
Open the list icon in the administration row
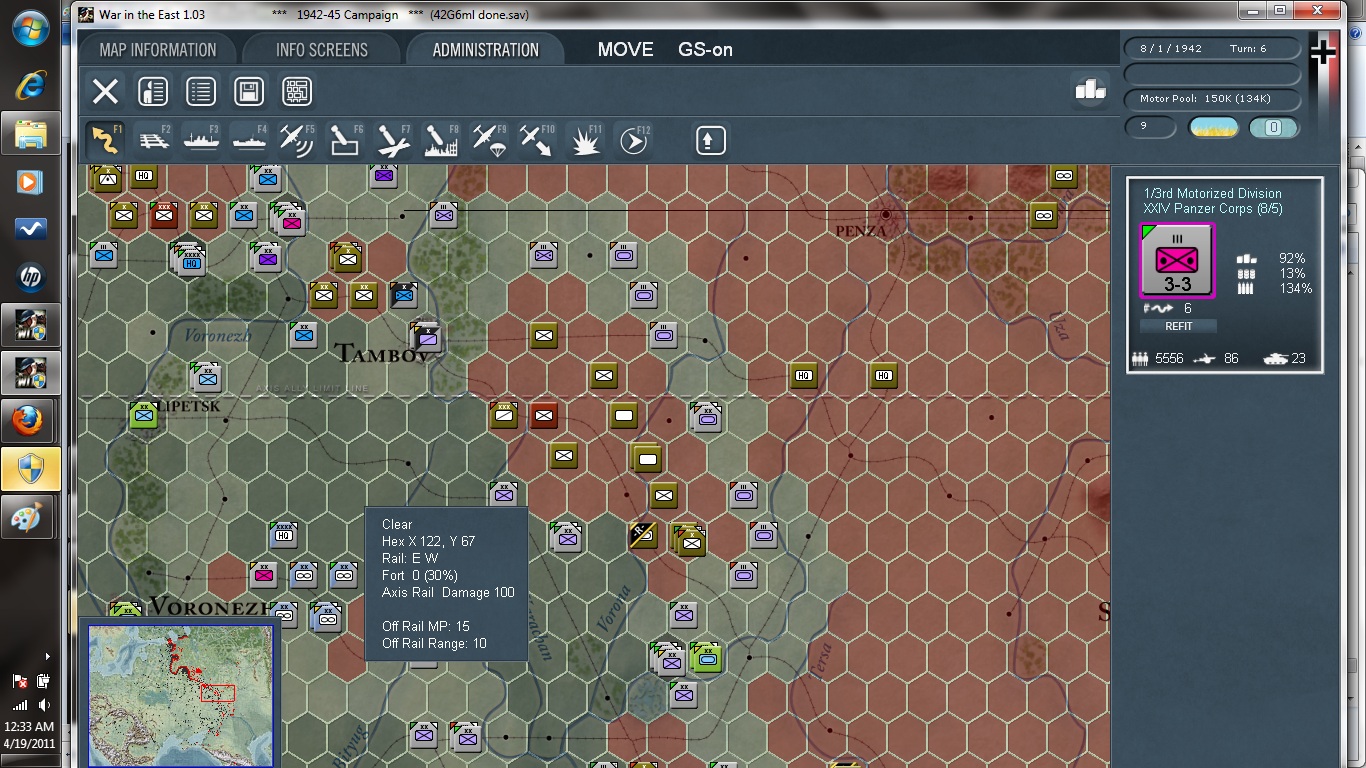[x=201, y=92]
